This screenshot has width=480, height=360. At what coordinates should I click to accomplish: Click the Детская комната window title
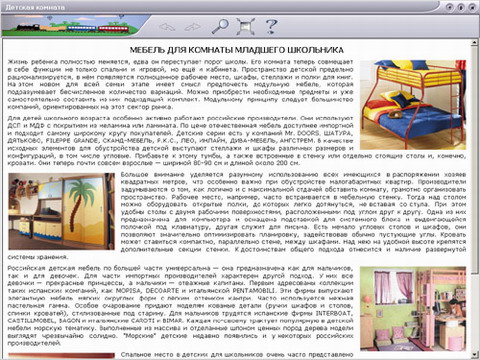[35, 7]
